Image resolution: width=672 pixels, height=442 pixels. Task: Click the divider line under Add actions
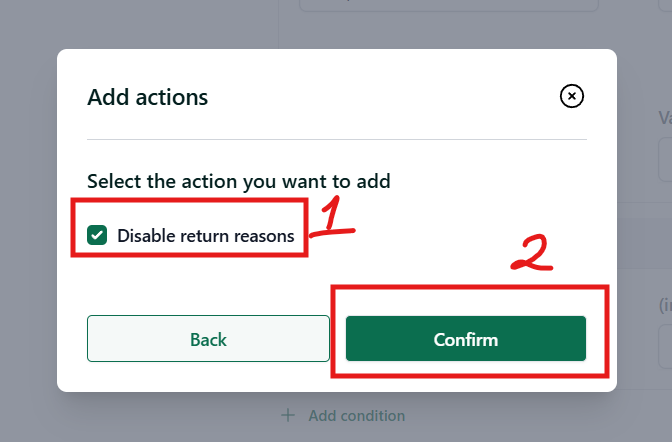click(x=337, y=139)
